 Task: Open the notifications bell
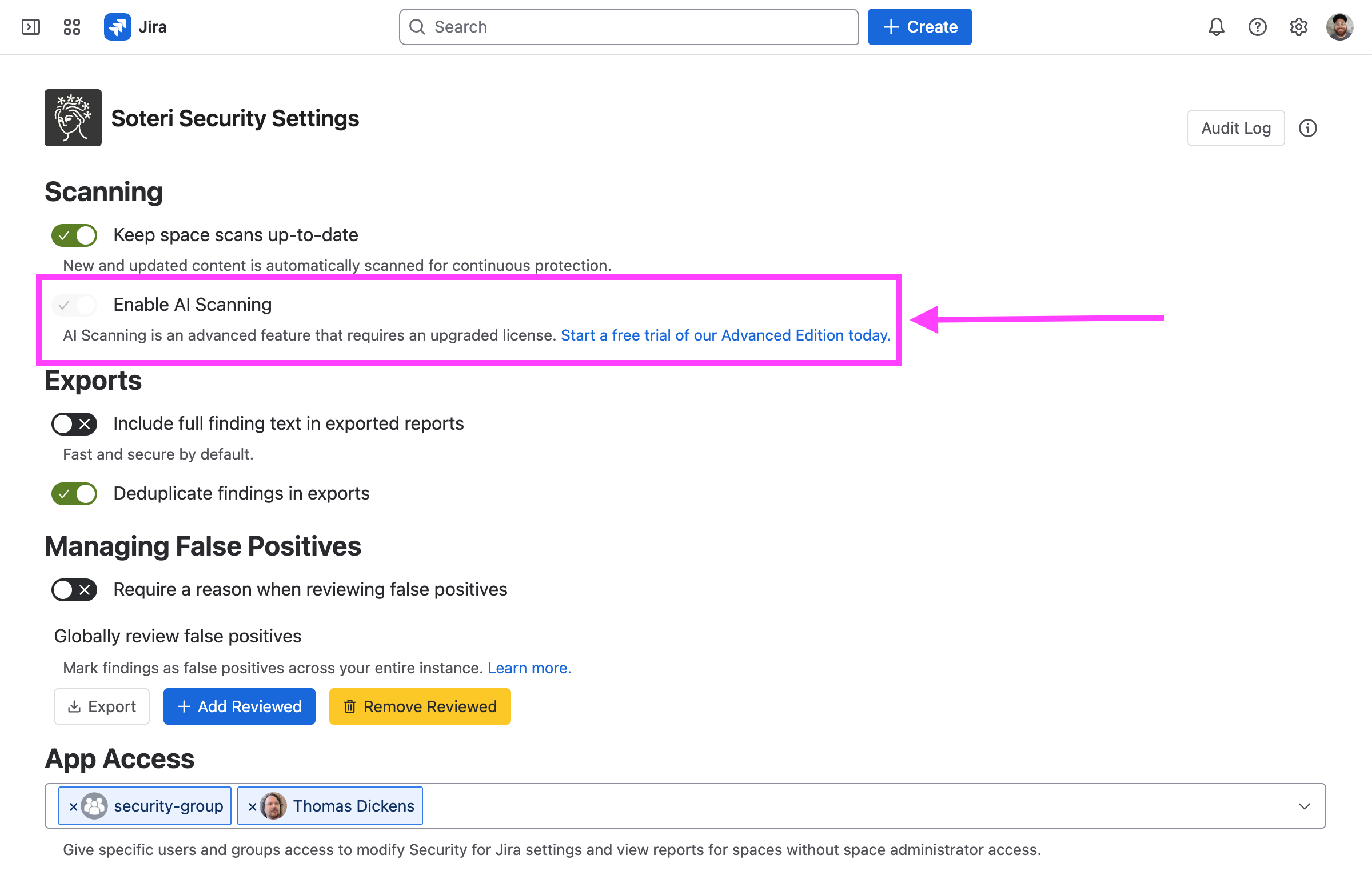coord(1216,27)
